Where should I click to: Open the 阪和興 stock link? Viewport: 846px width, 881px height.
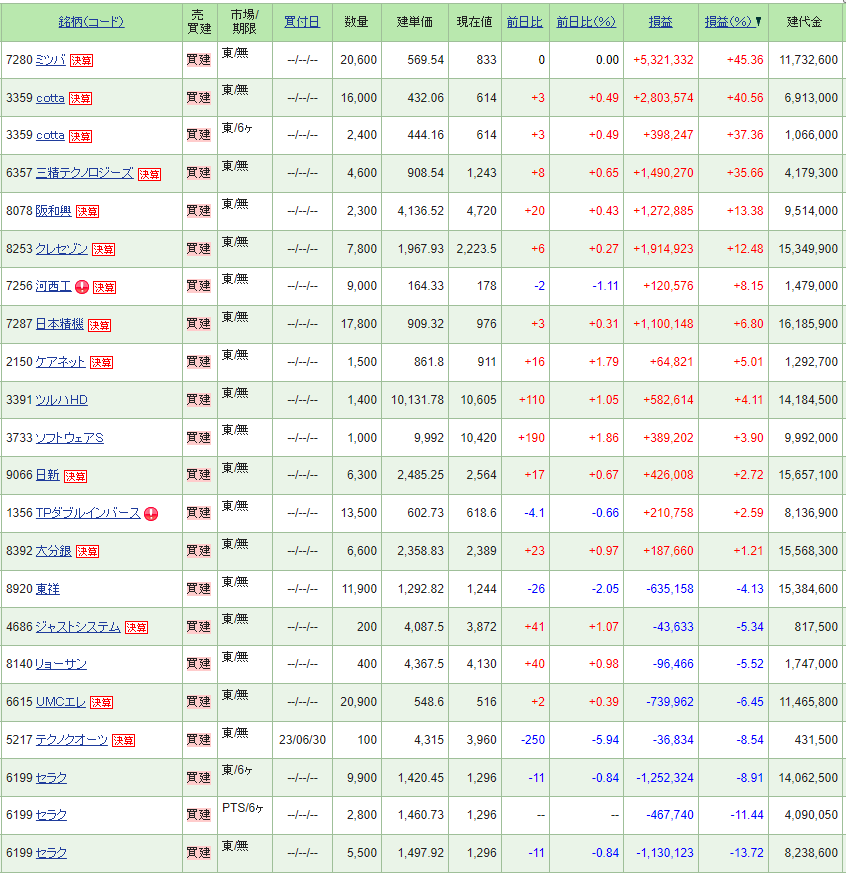[x=53, y=211]
